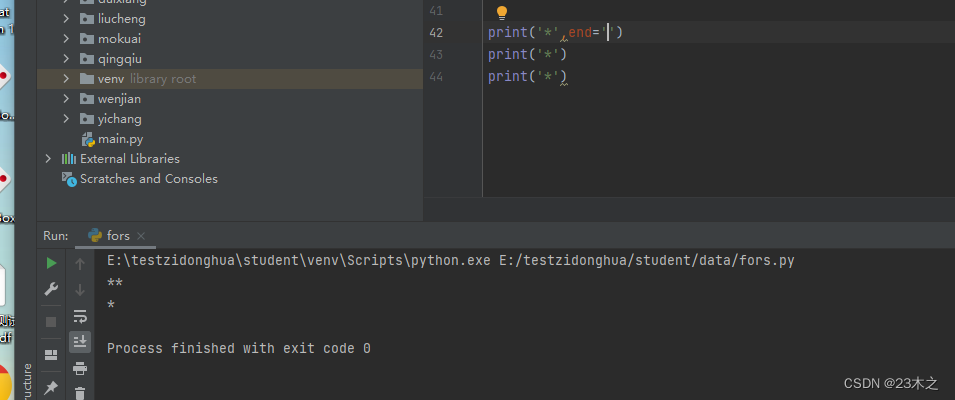955x400 pixels.
Task: Open run configuration wrench settings
Action: pos(51,289)
